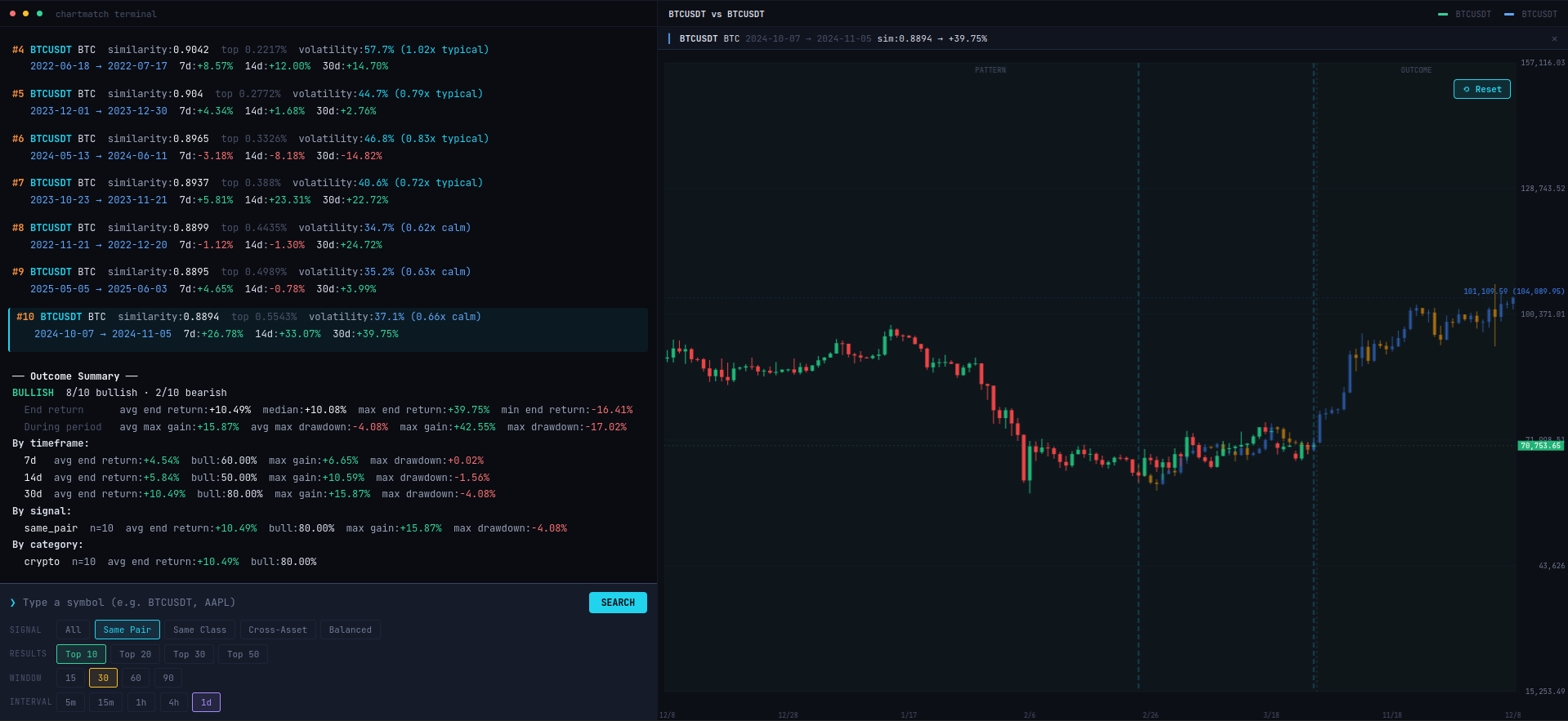Open match #4 BTCUSDT similarity 0.9042
The width and height of the screenshot is (1568, 721).
tap(328, 58)
